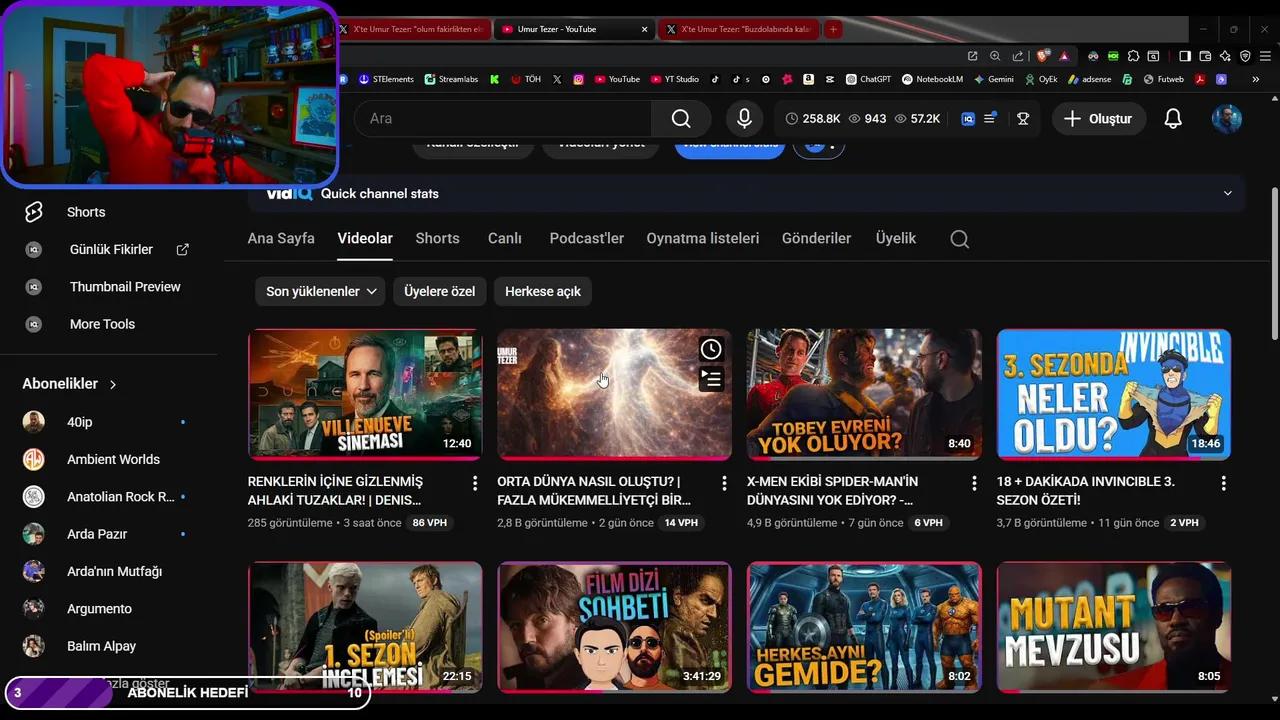This screenshot has width=1280, height=720.
Task: Expand the Abonelikler section arrow
Action: tap(113, 384)
